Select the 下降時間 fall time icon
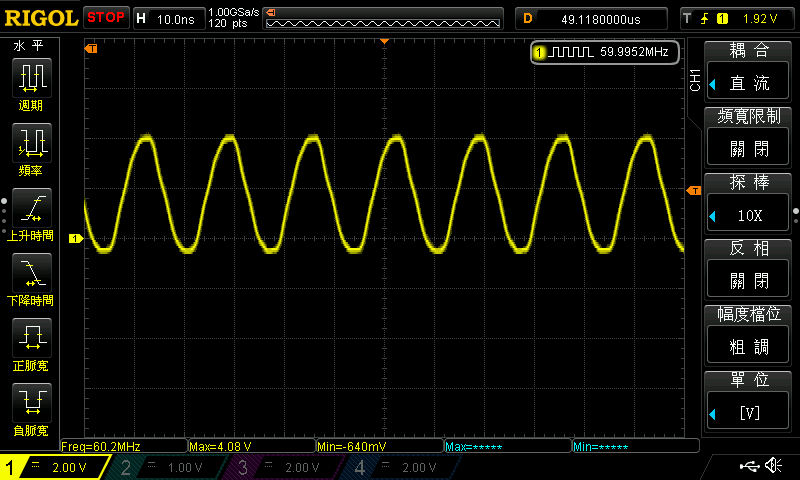This screenshot has height=480, width=800. (x=31, y=279)
